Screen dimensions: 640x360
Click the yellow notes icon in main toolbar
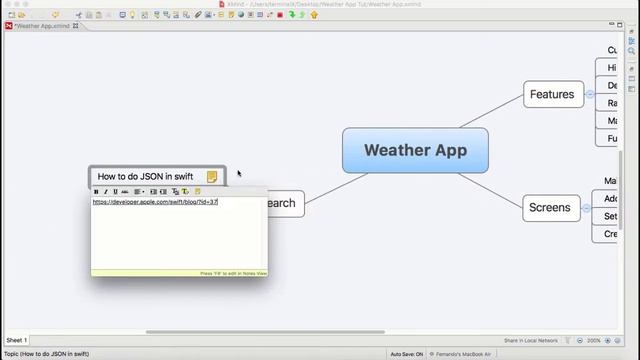[231, 15]
